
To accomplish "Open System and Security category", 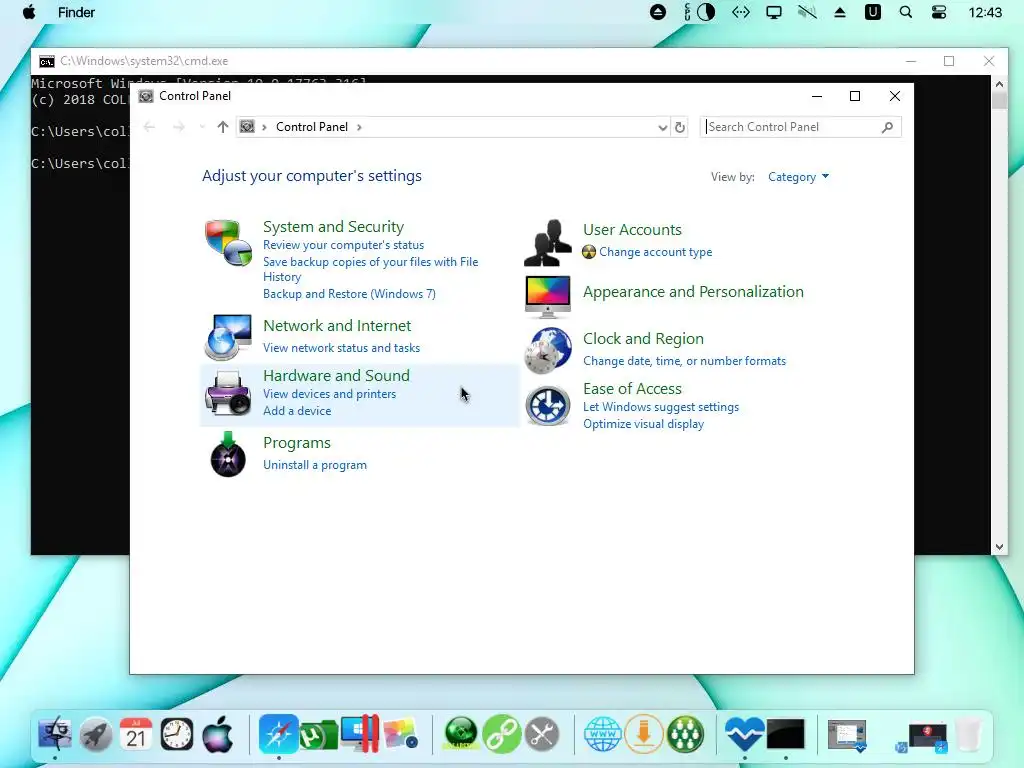I will point(333,227).
